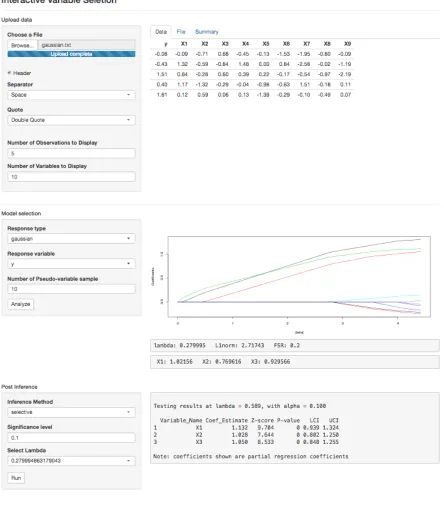Open the Separator dropdown showing Space
This screenshot has height=507, width=444.
tap(71, 95)
